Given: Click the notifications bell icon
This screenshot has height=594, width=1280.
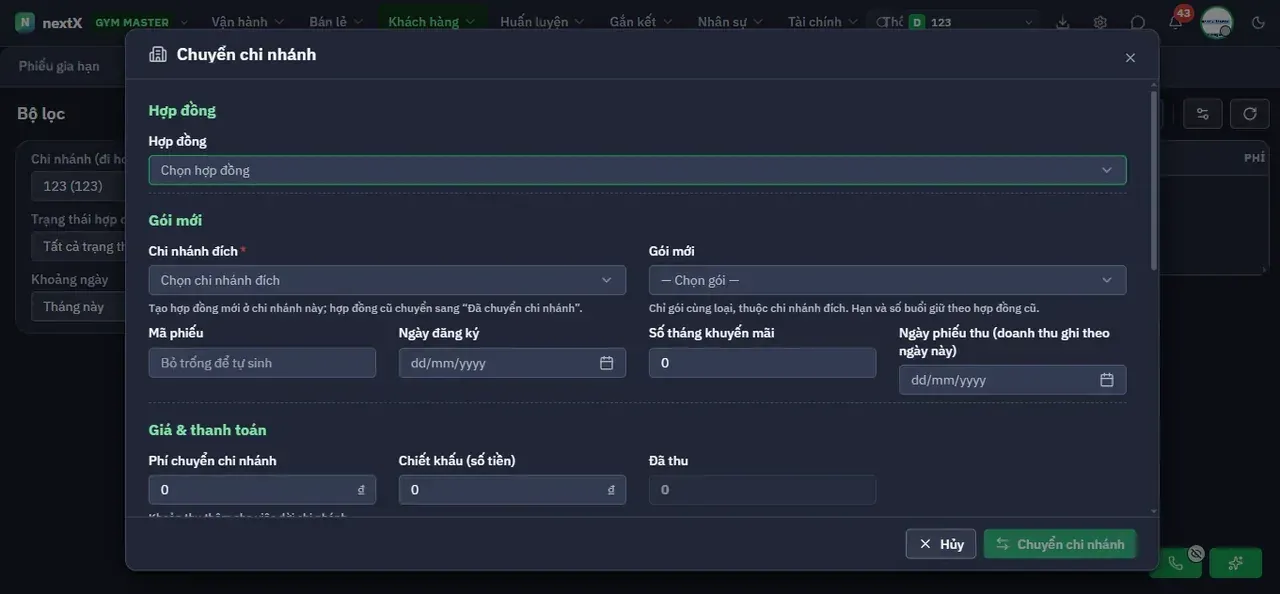Looking at the screenshot, I should [x=1175, y=22].
